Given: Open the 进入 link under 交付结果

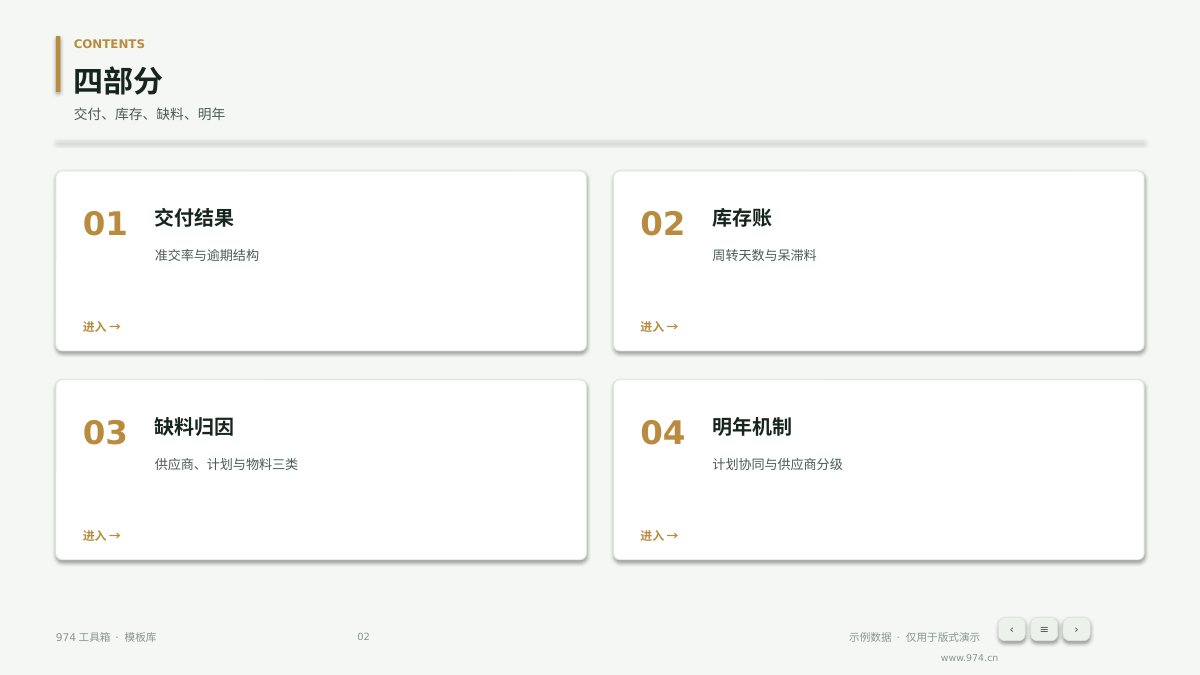Looking at the screenshot, I should click(x=101, y=327).
